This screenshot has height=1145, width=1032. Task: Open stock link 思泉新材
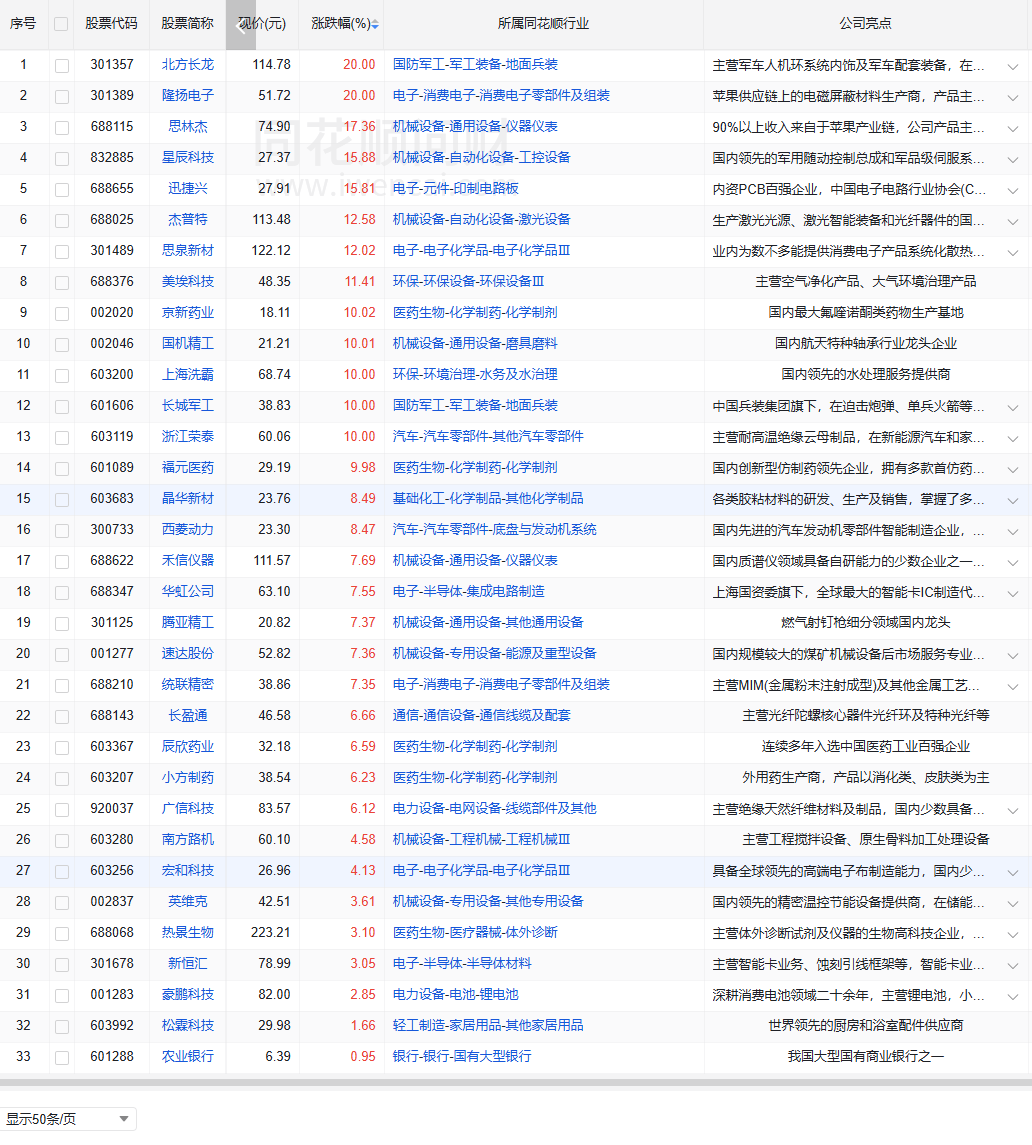tap(188, 250)
